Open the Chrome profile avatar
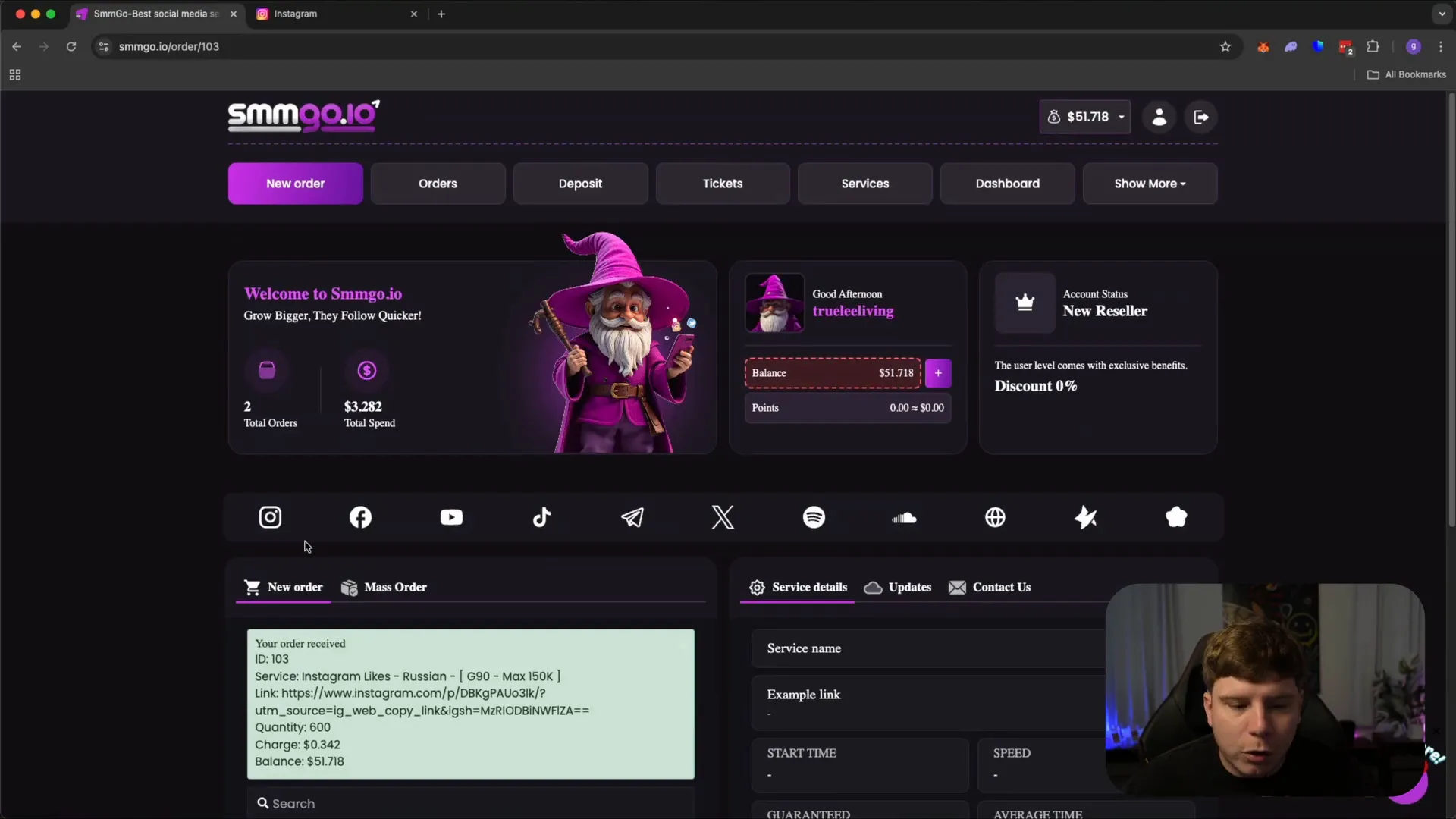Viewport: 1456px width, 819px height. pos(1414,47)
